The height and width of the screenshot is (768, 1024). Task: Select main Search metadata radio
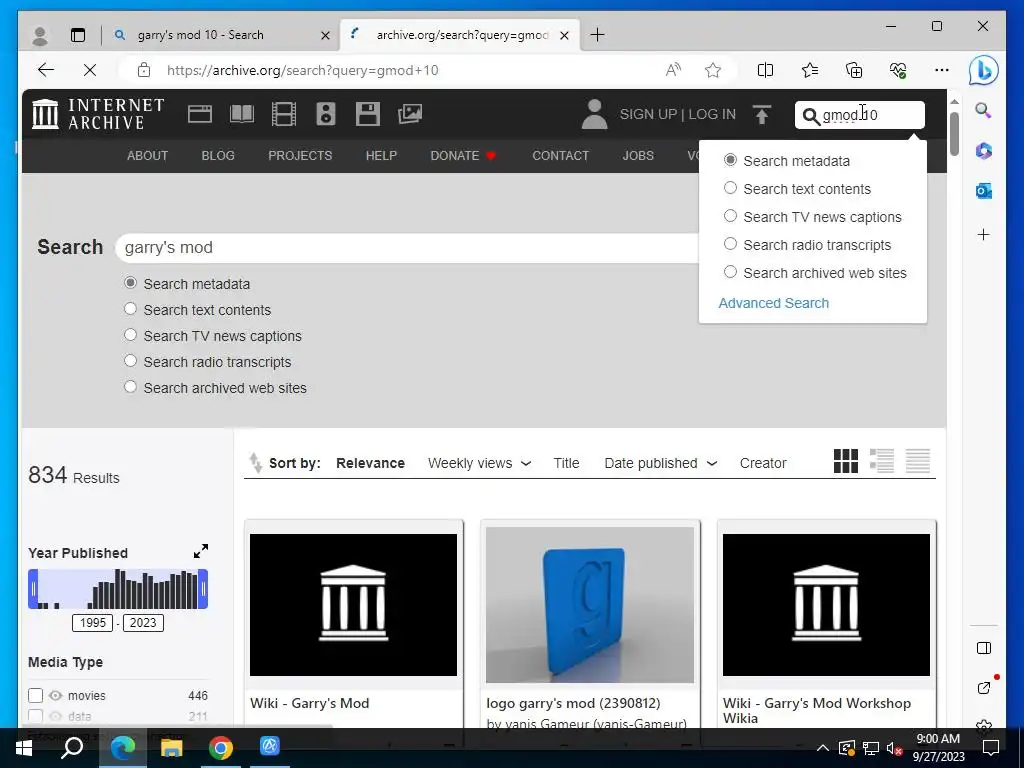point(131,283)
